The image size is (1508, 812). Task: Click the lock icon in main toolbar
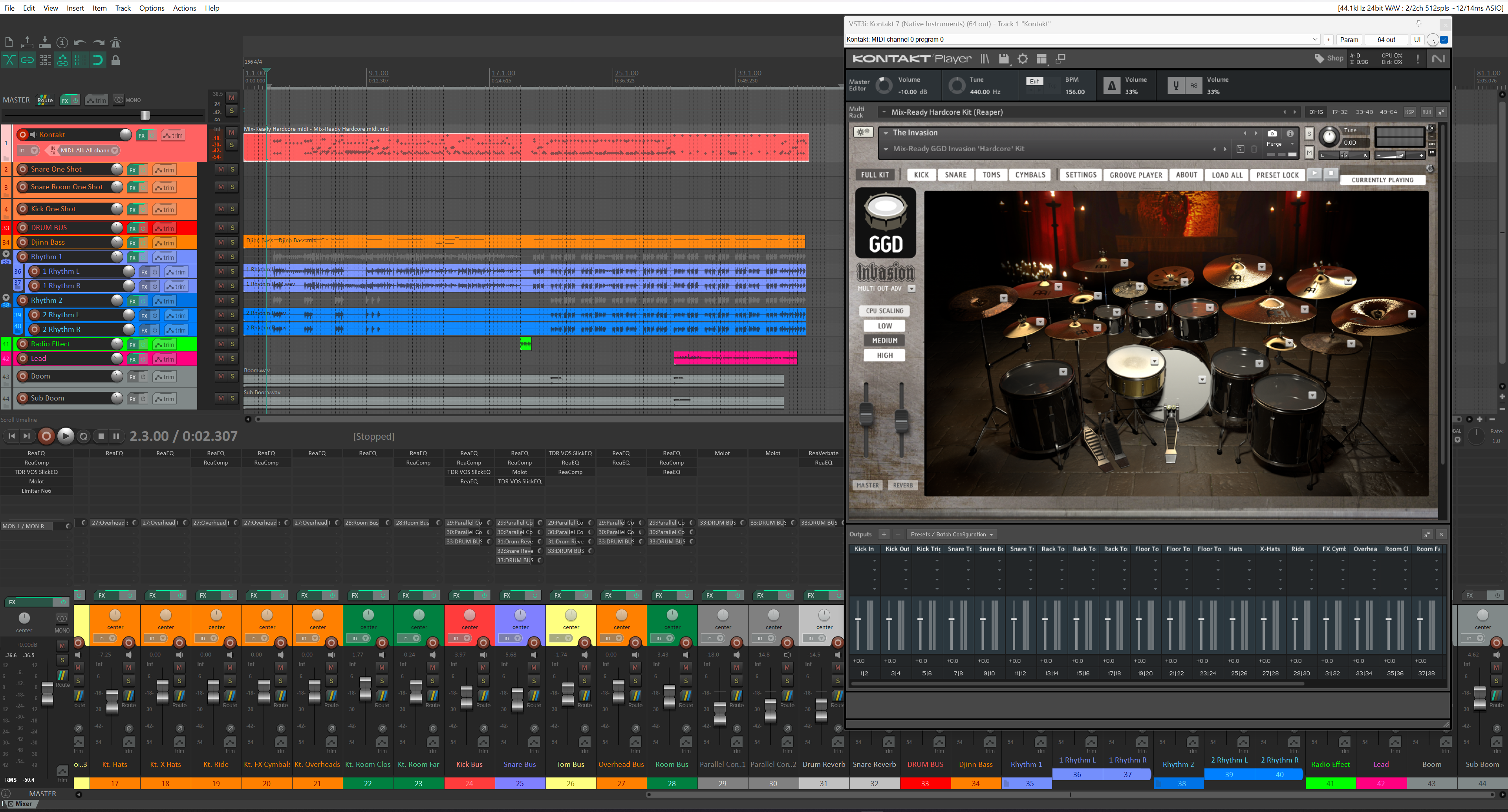(x=116, y=60)
